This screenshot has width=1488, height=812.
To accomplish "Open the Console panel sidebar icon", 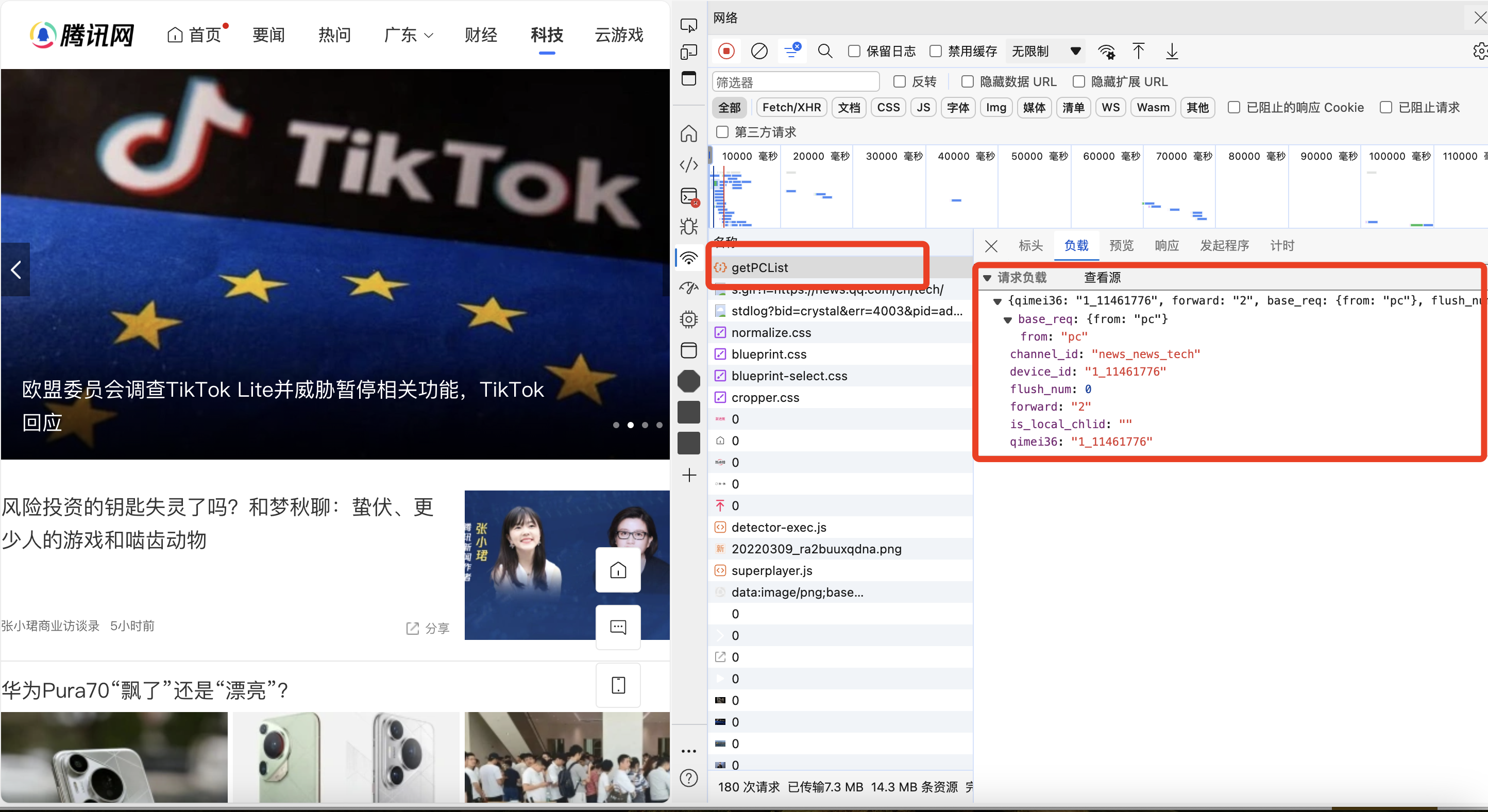I will click(689, 196).
